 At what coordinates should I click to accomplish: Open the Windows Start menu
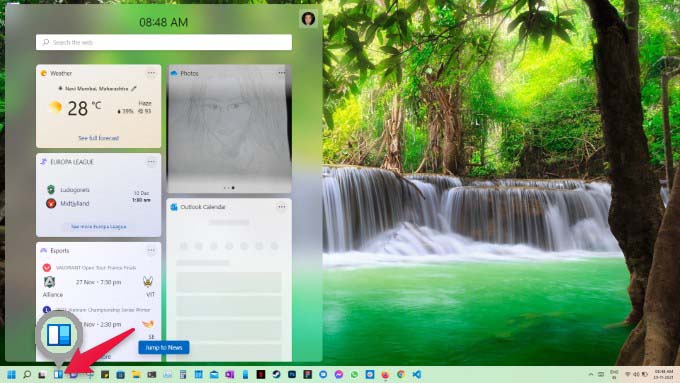coord(12,374)
